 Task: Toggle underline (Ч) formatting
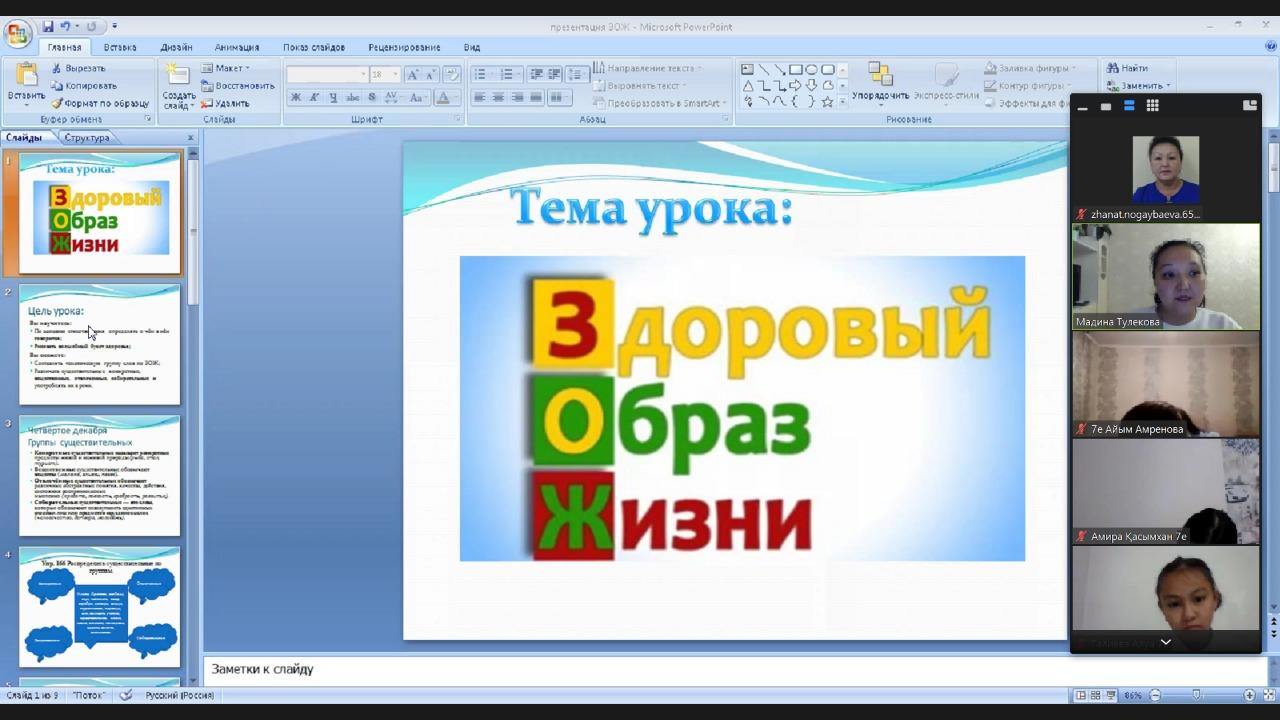coord(333,98)
